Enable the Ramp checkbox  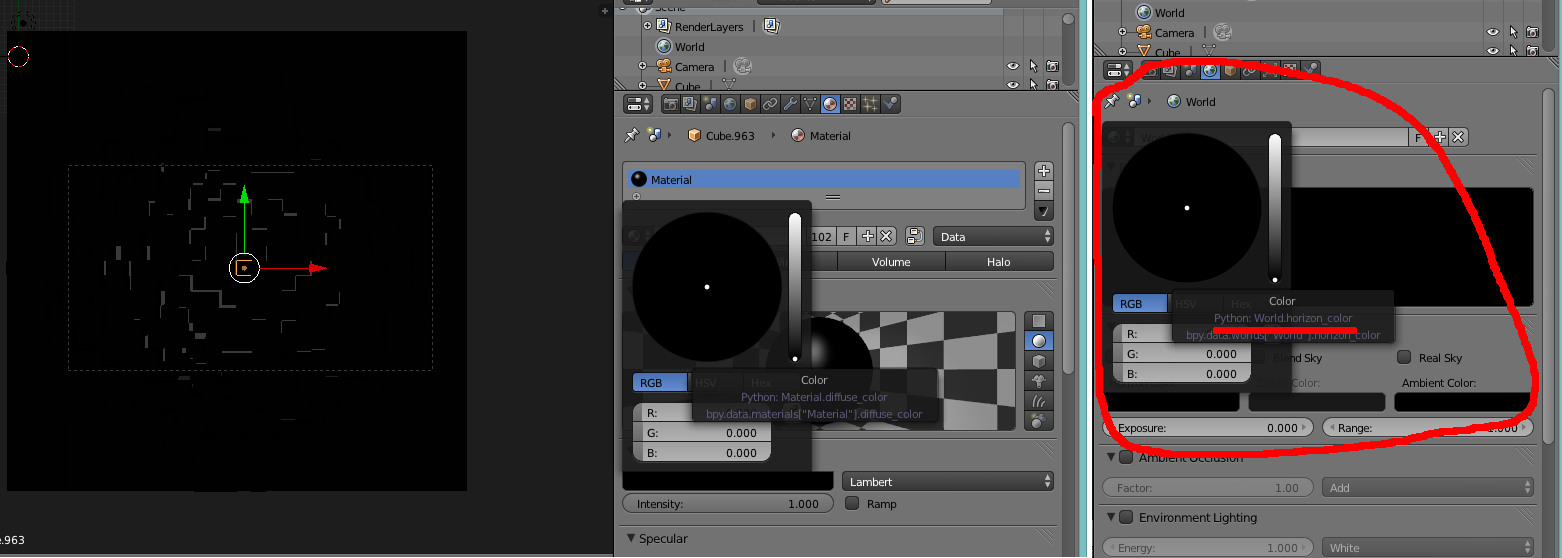point(852,504)
